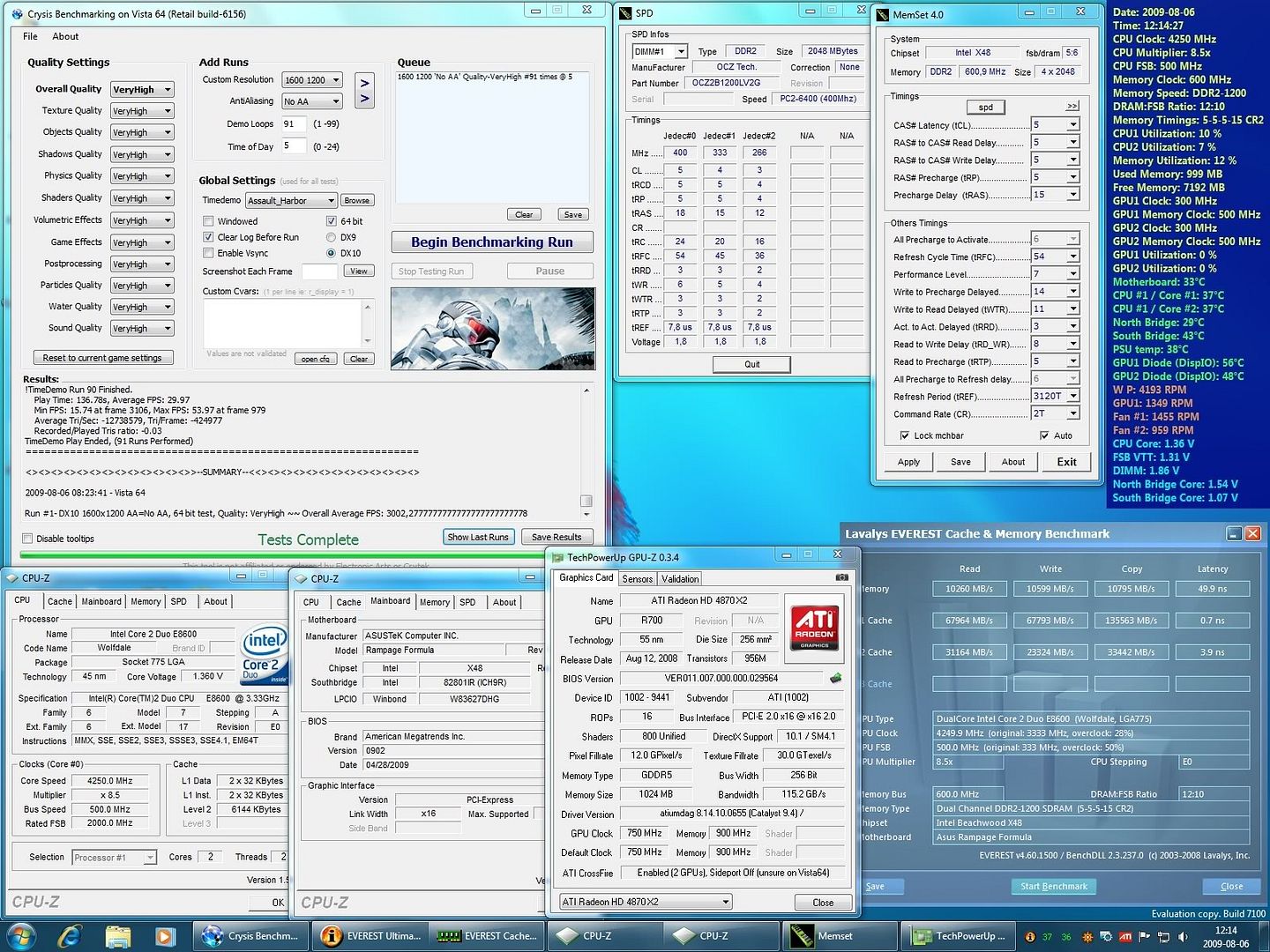Click Begin Benchmarking Run button
This screenshot has height=952, width=1270.
492,242
